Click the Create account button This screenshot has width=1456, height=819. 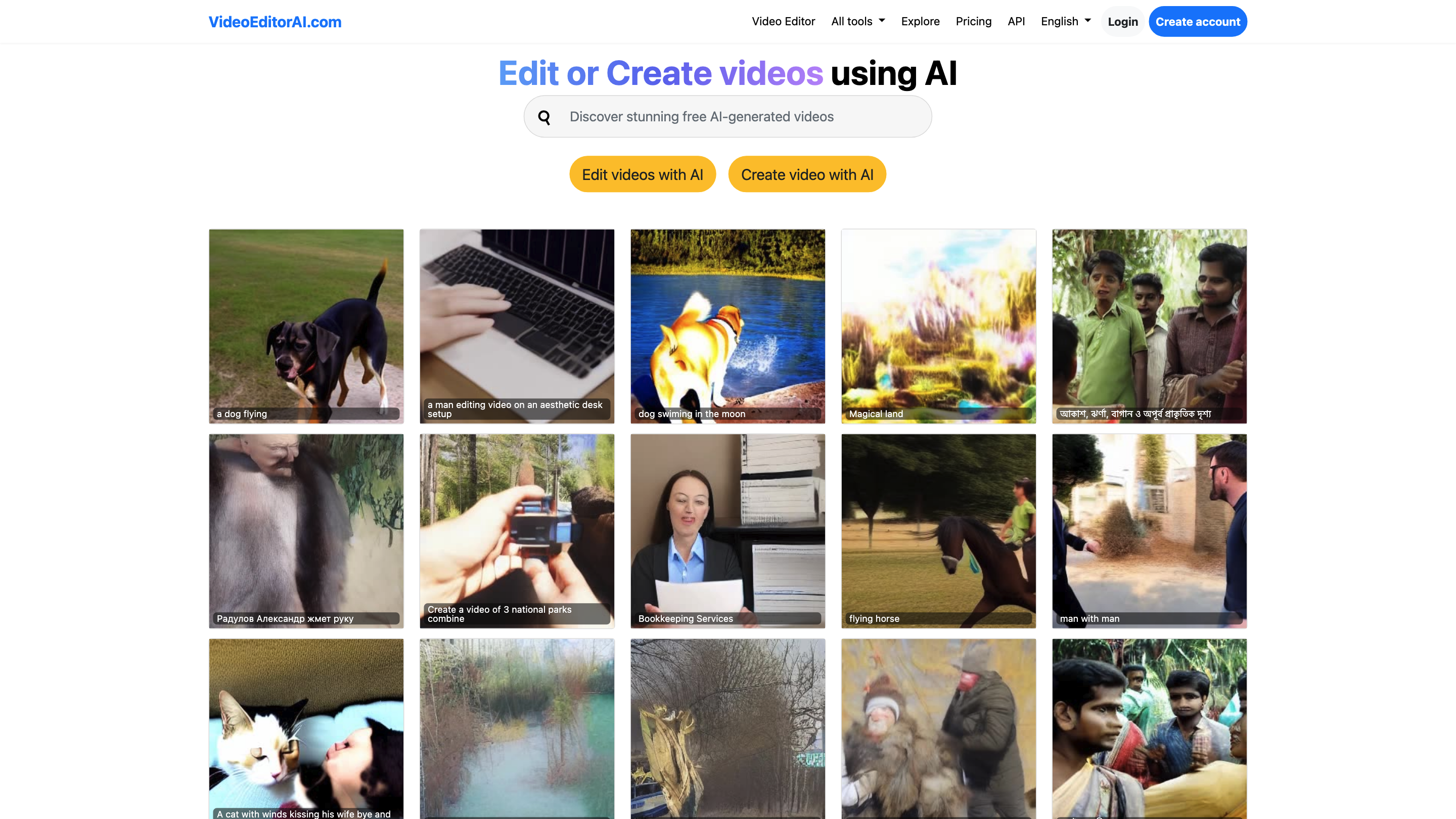pyautogui.click(x=1198, y=21)
